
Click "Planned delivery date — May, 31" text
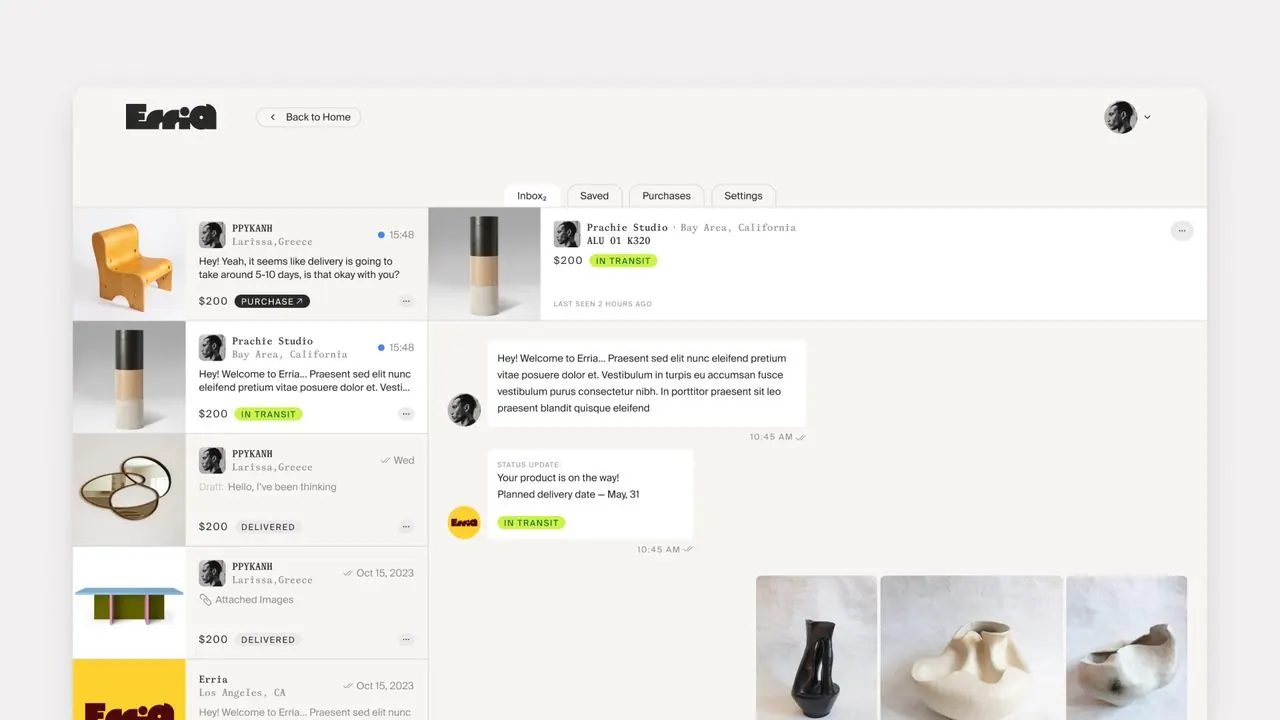click(x=568, y=494)
